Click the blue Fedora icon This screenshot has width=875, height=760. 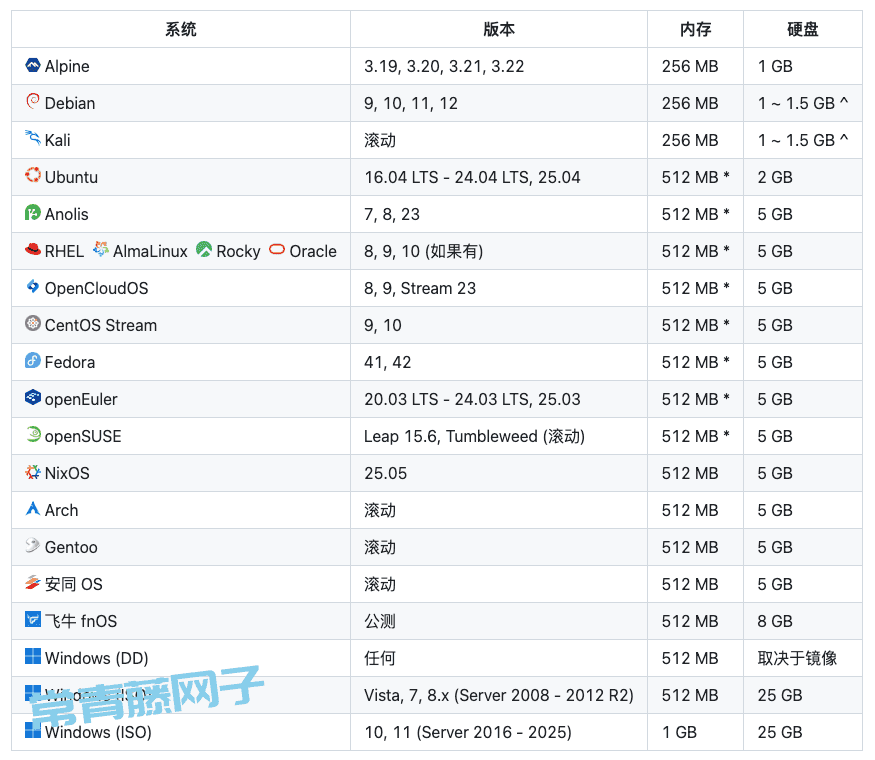pyautogui.click(x=33, y=360)
